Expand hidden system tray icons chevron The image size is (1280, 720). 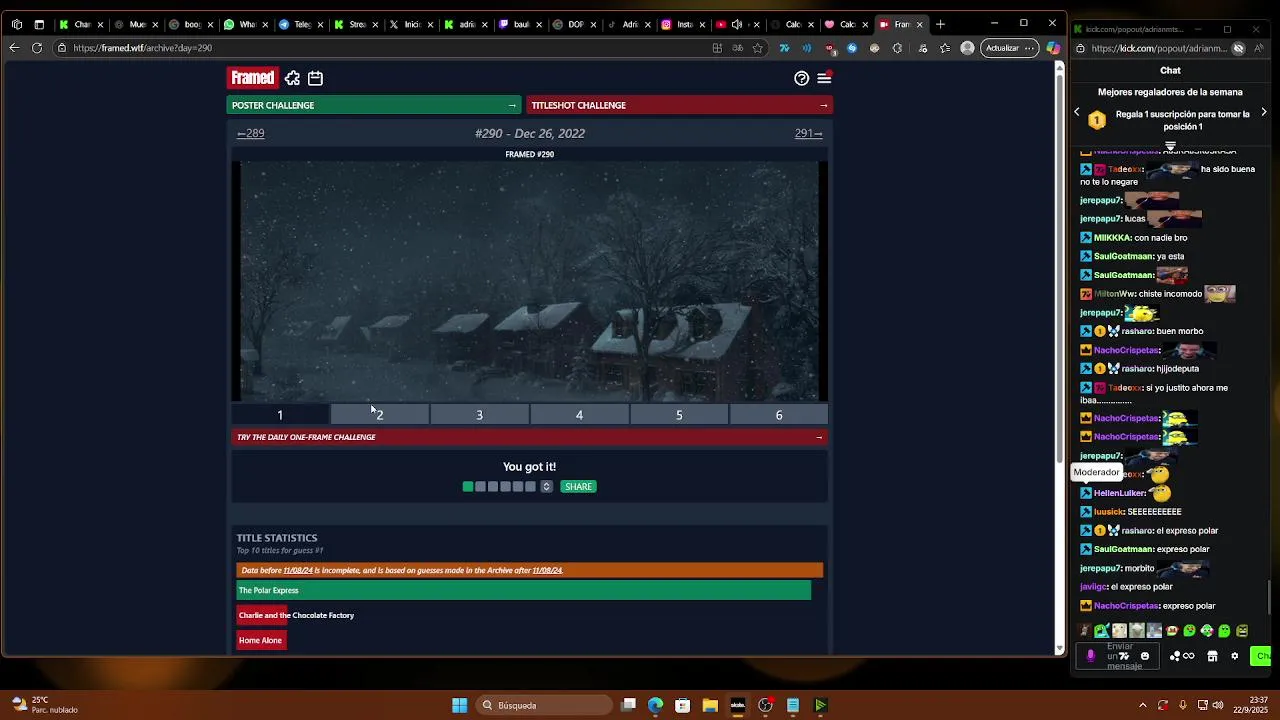pos(1142,705)
